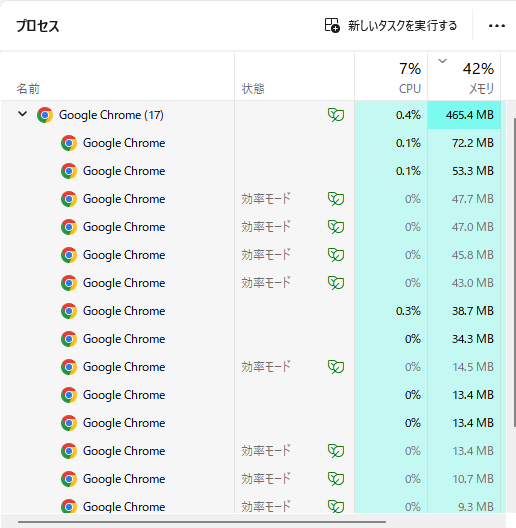Click the leaf icon on the 47.7 MB Chrome row
Screen dimensions: 516x528
(336, 199)
